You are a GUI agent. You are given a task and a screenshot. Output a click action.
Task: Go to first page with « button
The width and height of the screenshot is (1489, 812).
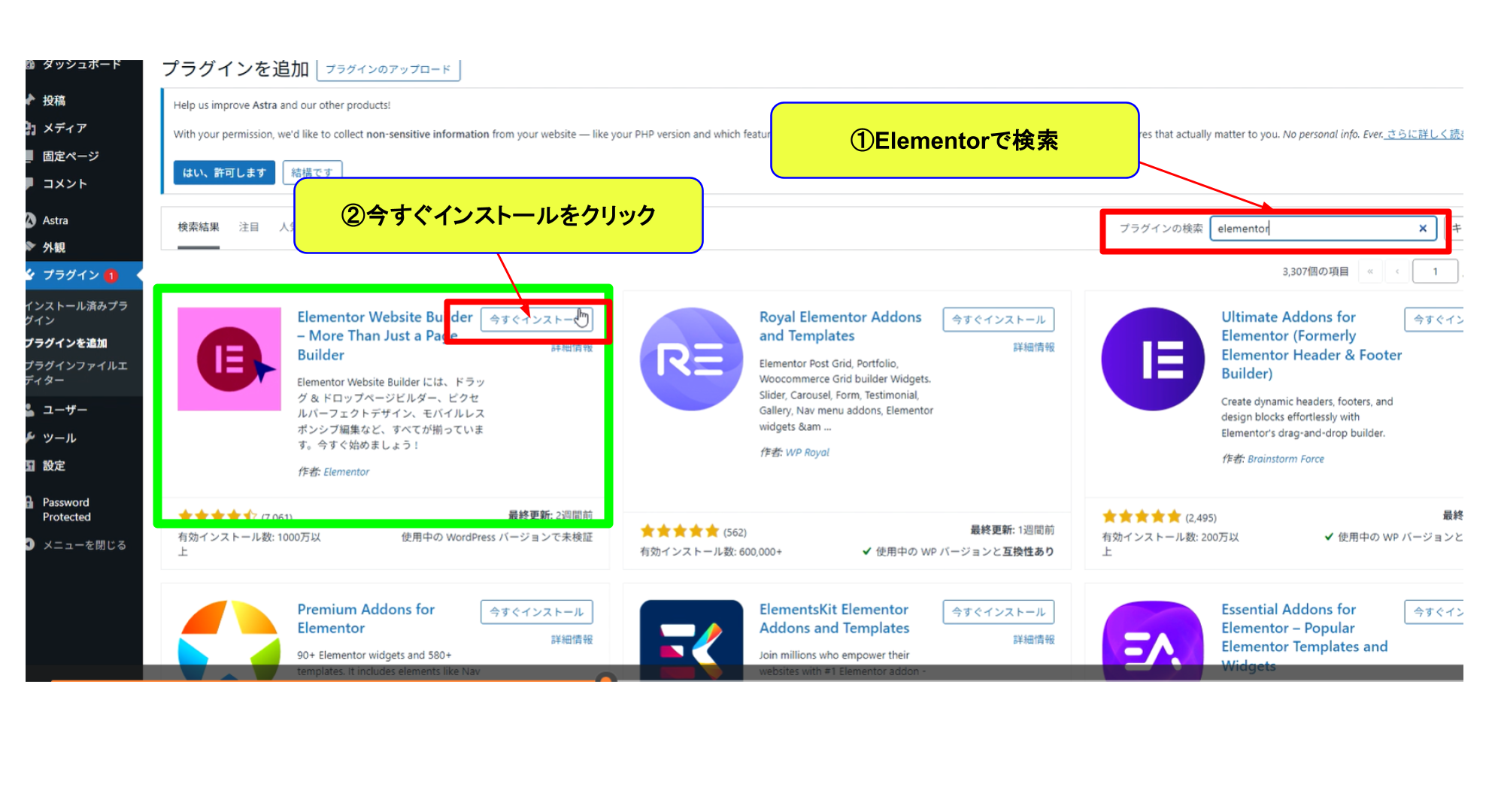click(x=1370, y=271)
